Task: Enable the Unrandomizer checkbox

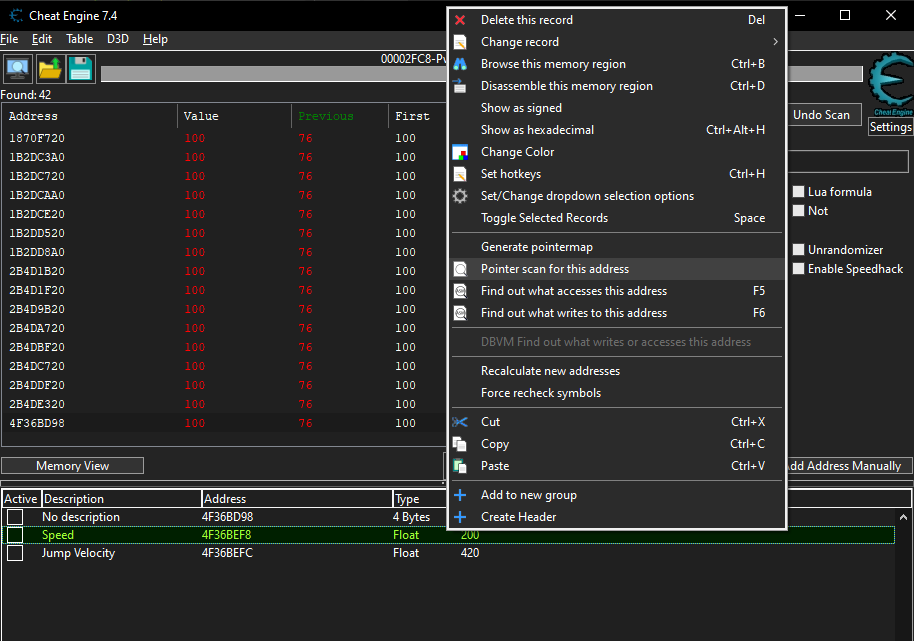Action: 799,250
